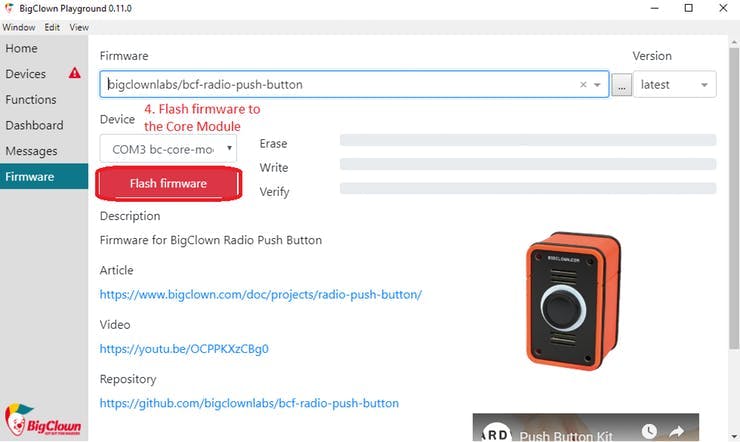Open the Version latest dropdown
Viewport: 740px width, 442px height.
tap(674, 84)
